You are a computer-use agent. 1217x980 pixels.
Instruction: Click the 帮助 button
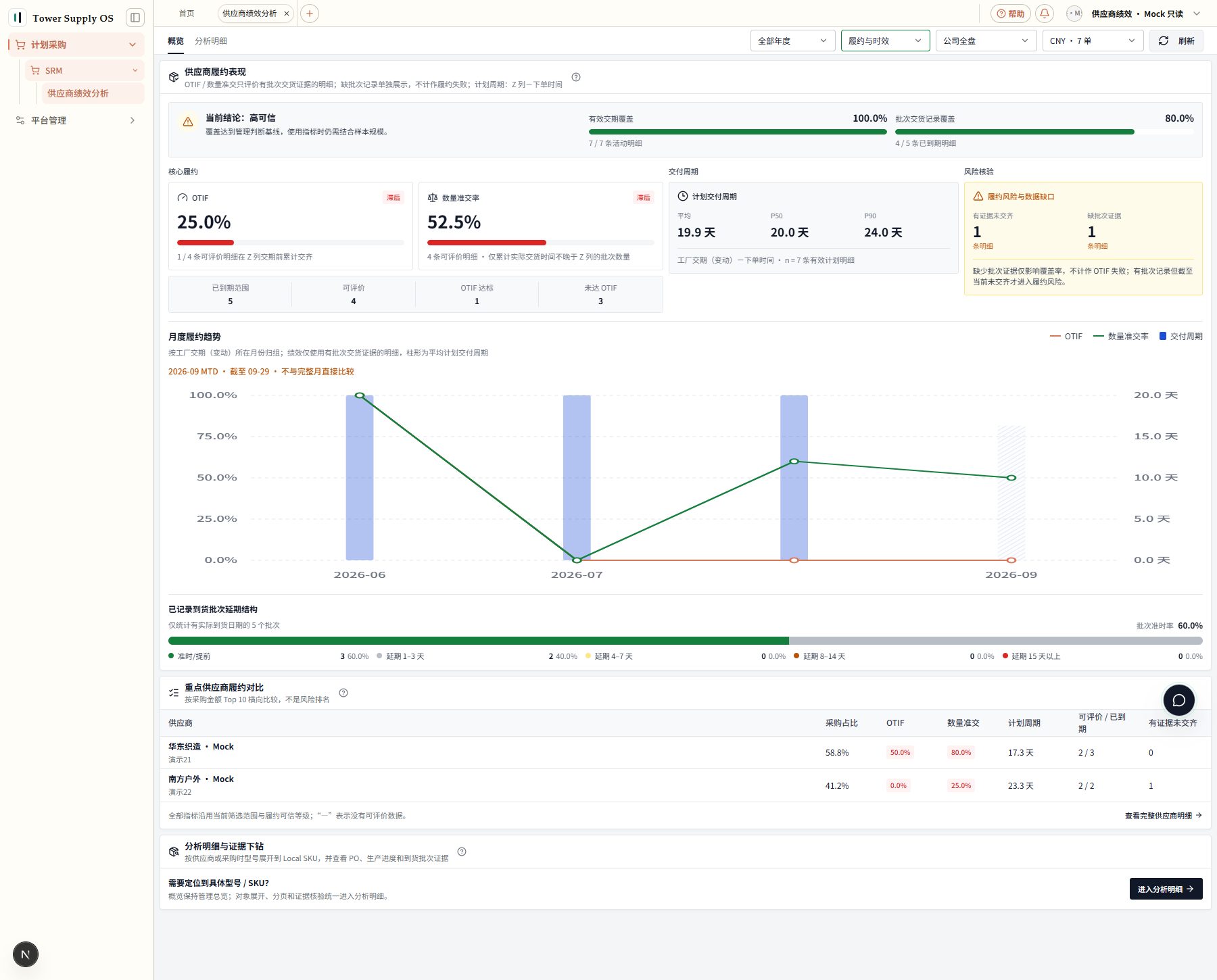pos(1010,14)
